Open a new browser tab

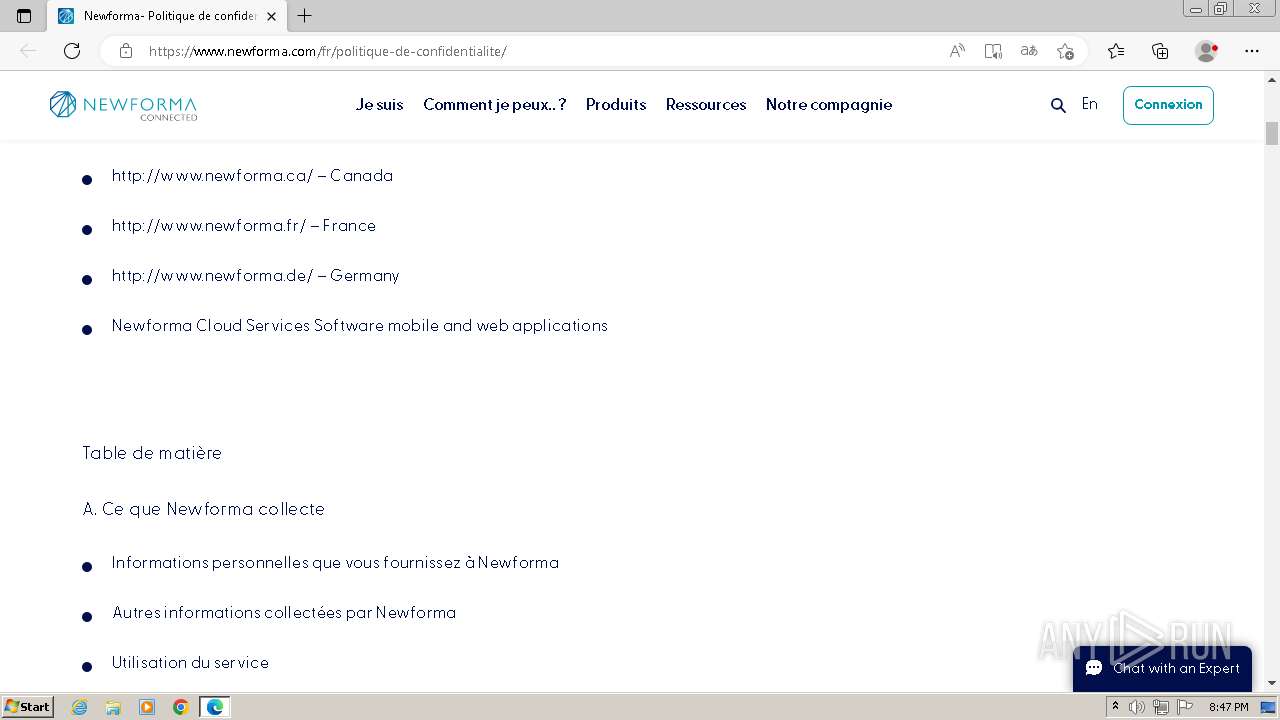[305, 16]
